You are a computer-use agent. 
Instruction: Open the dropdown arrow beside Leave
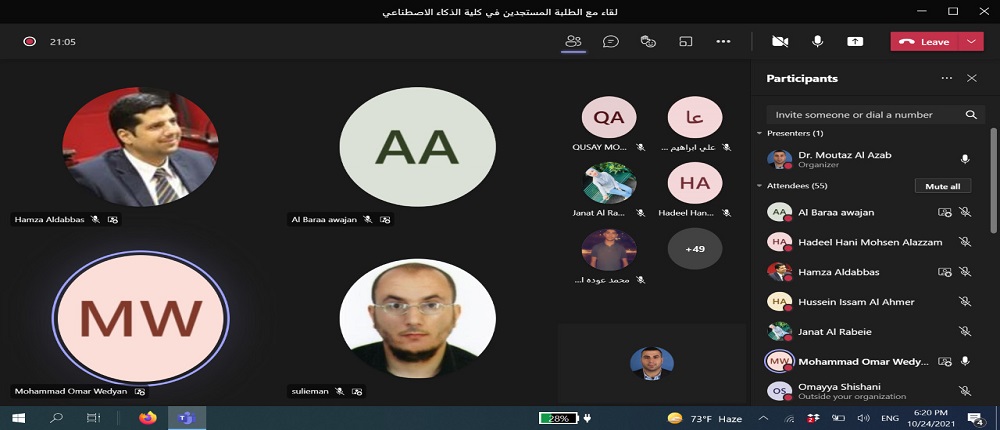tap(971, 41)
